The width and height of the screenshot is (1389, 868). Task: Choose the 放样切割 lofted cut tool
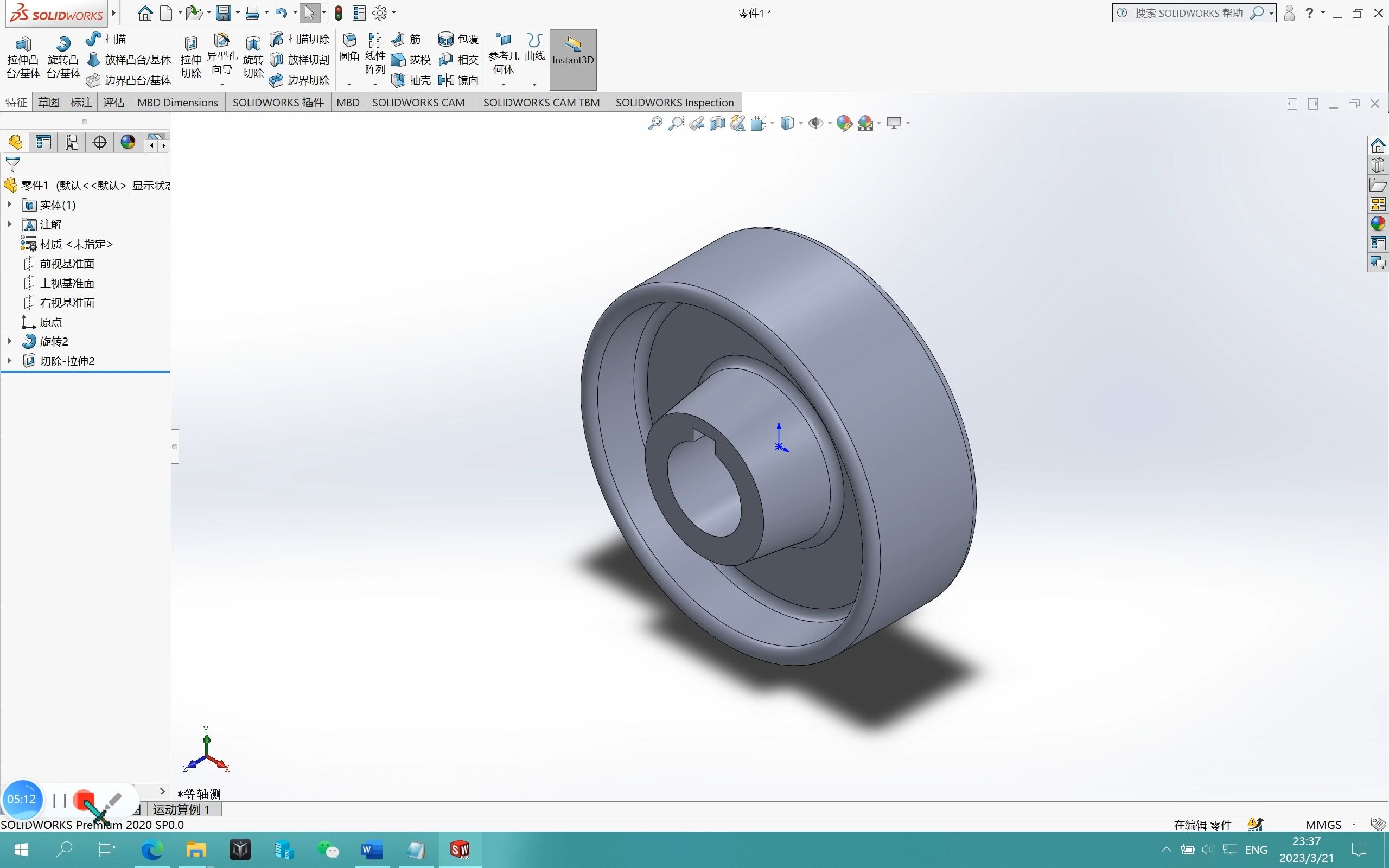tap(300, 60)
